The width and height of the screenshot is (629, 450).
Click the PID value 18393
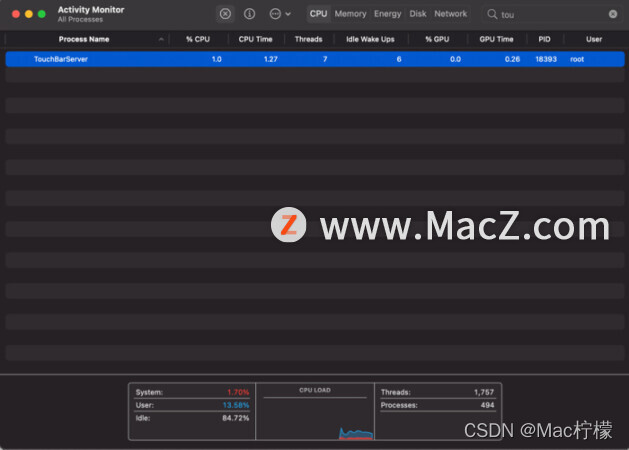pos(546,59)
